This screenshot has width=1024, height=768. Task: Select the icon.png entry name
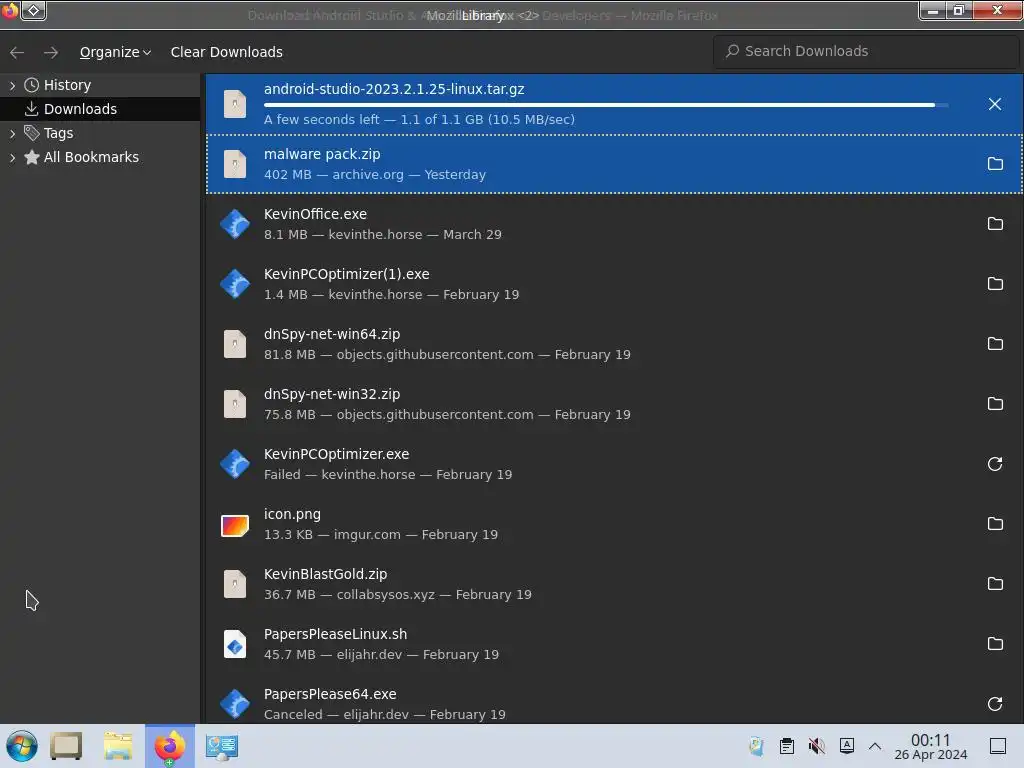tap(292, 515)
